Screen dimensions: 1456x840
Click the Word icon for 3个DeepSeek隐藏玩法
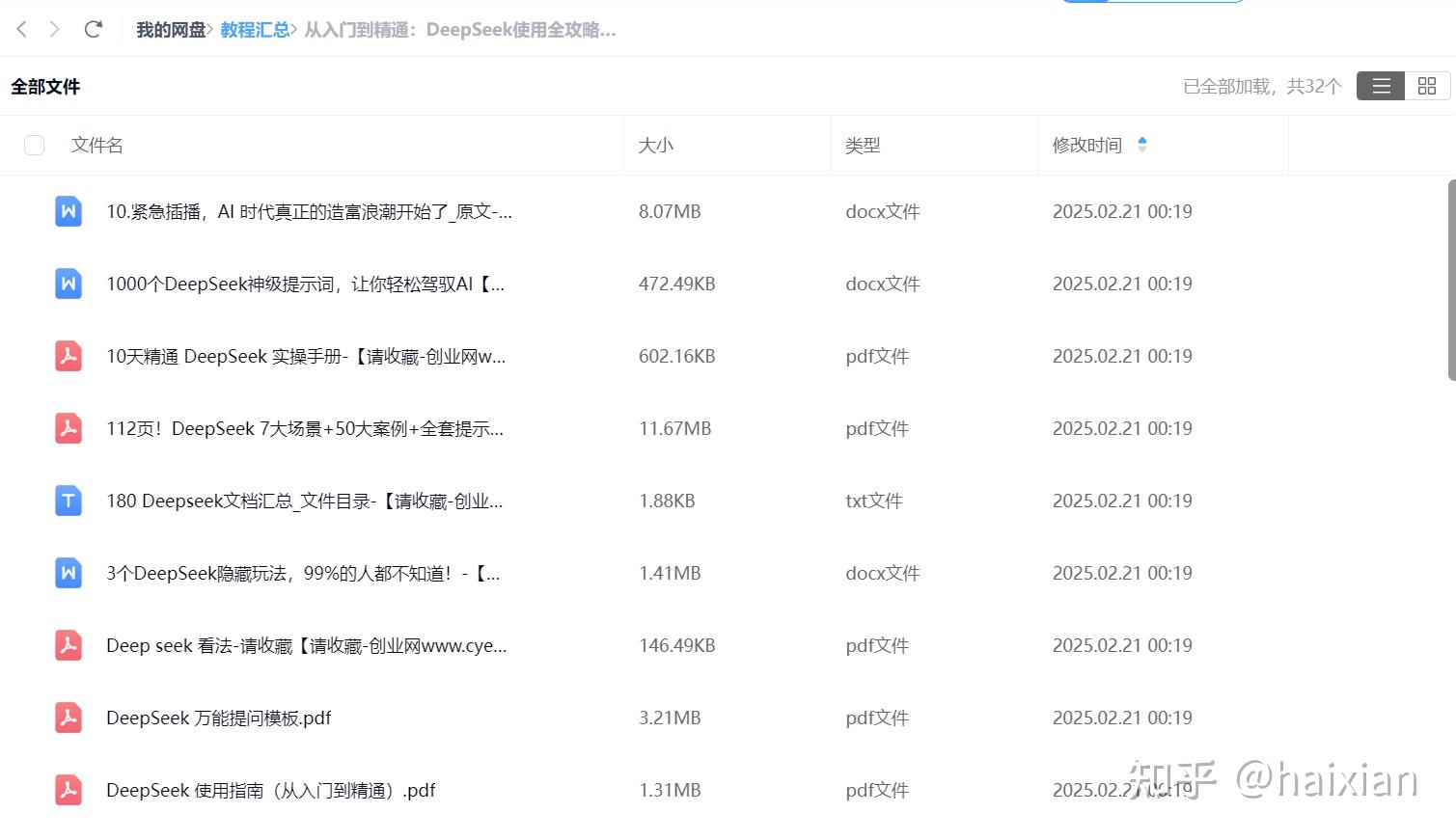[69, 573]
